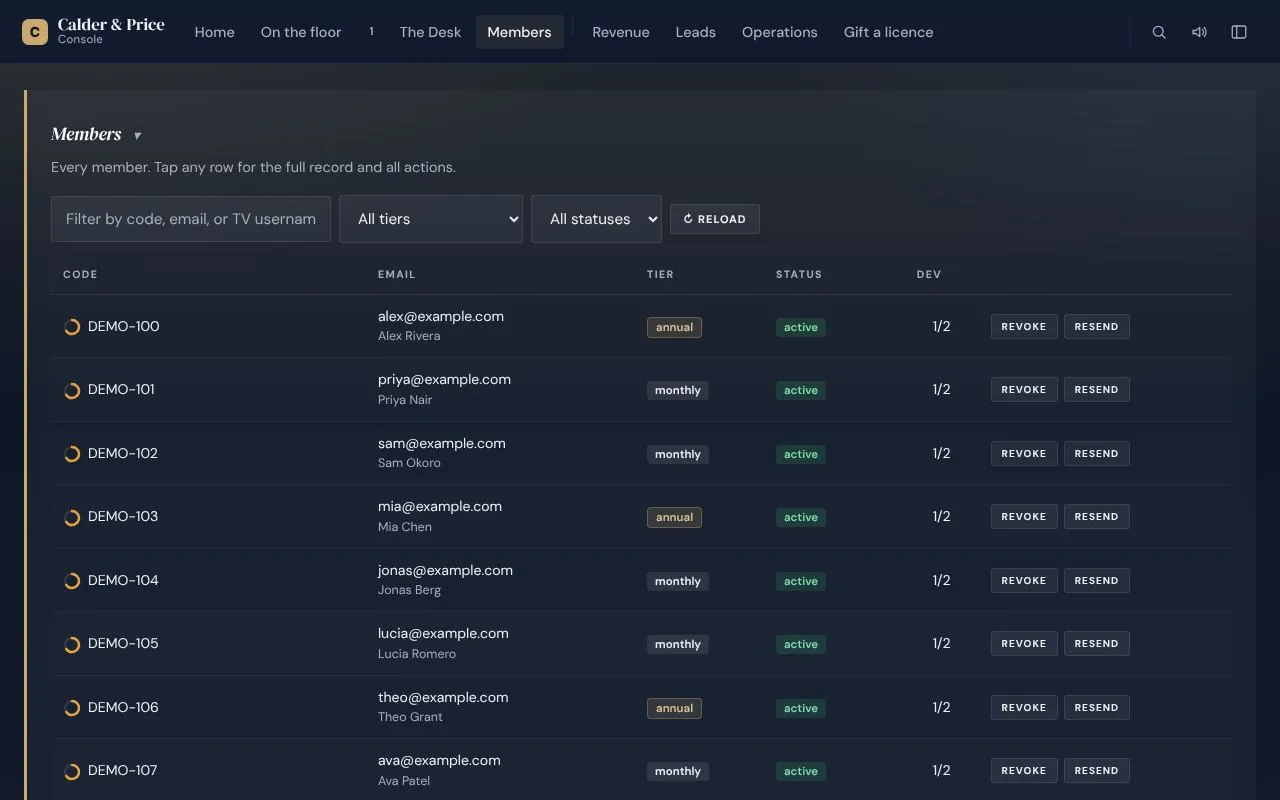Expand the Members heading triangle

tap(138, 136)
